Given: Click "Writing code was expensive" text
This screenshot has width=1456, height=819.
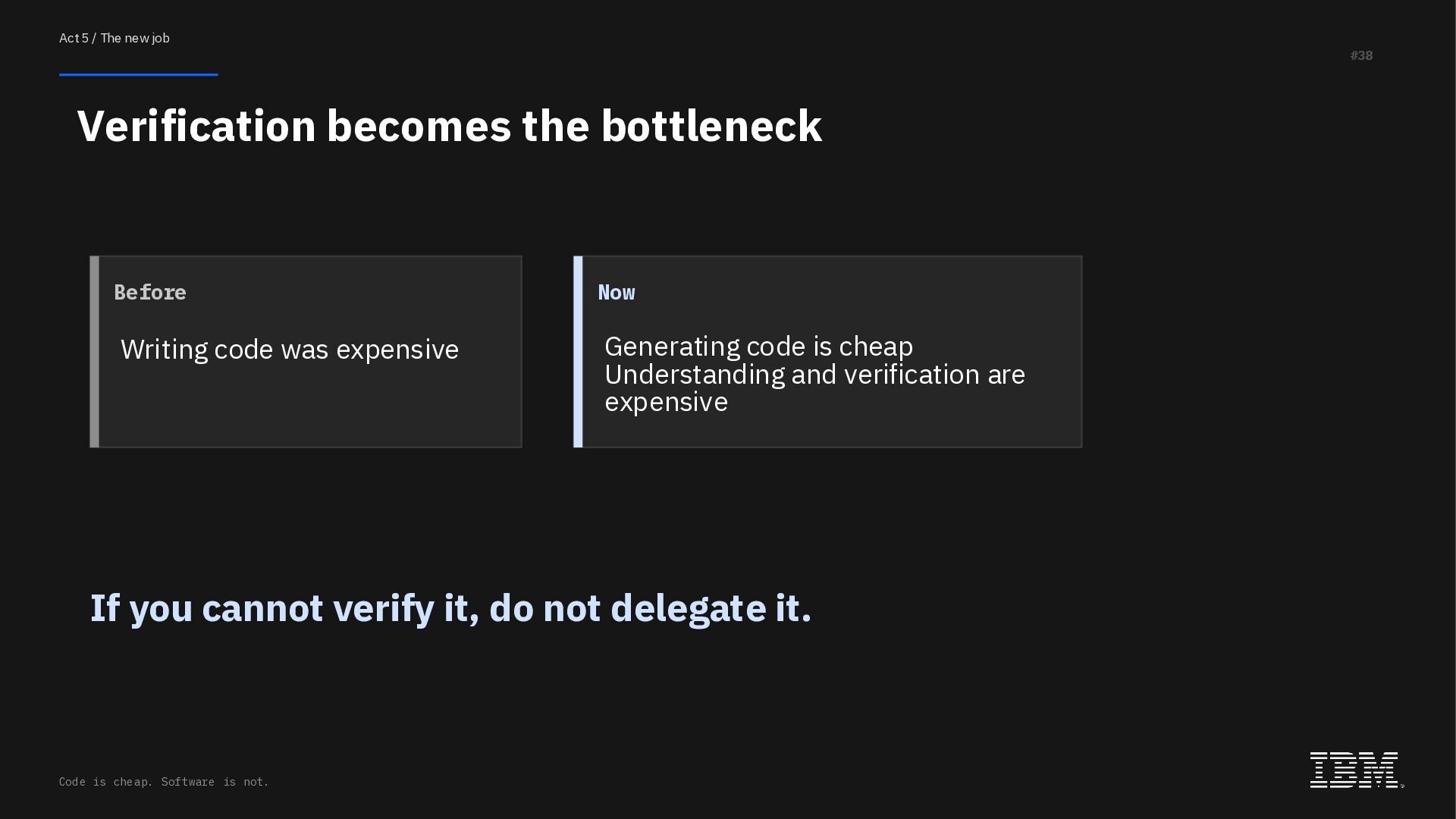Looking at the screenshot, I should [290, 350].
